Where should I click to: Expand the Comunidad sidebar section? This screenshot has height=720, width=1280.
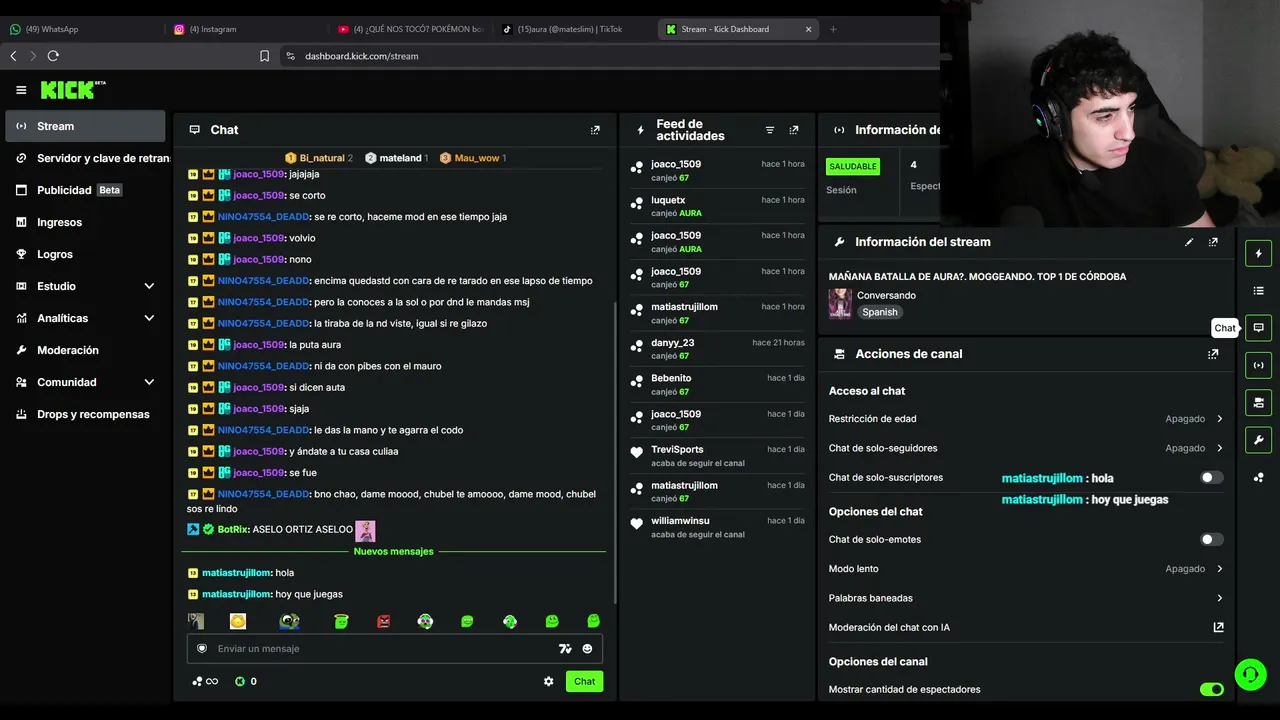(x=85, y=382)
